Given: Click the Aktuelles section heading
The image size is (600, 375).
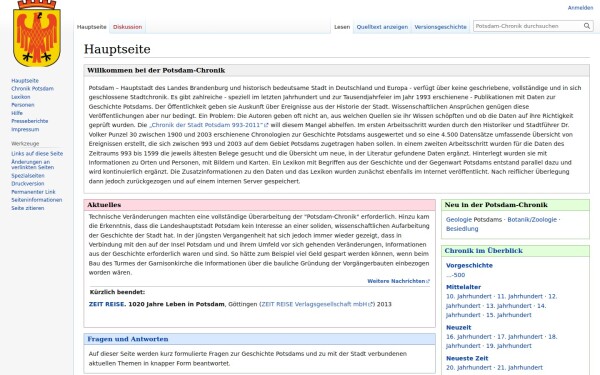Looking at the screenshot, I should pyautogui.click(x=104, y=205).
